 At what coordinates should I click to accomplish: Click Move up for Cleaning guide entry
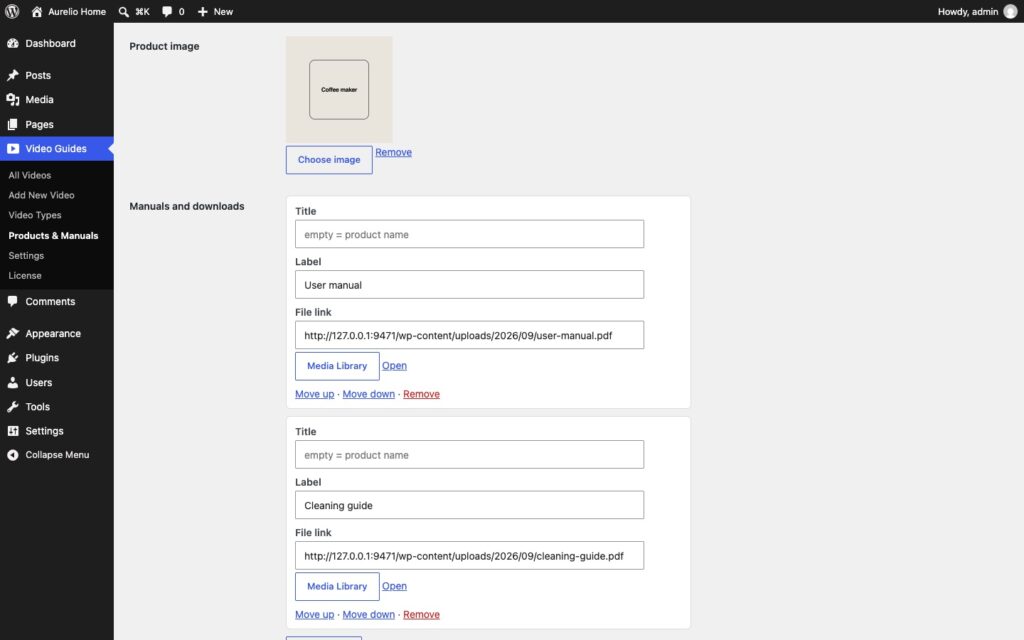[x=314, y=614]
